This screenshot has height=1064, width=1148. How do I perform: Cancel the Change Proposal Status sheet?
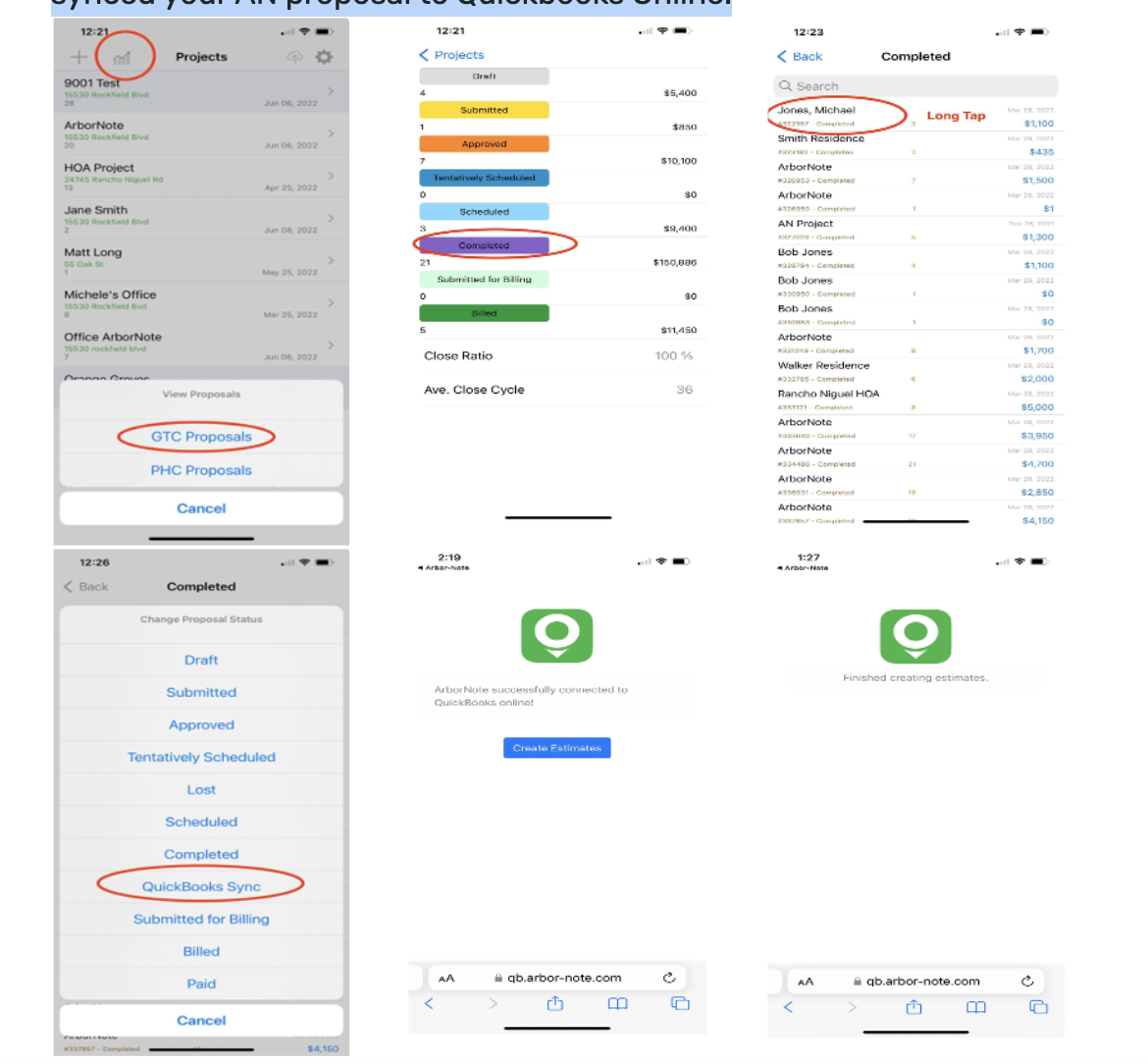click(x=201, y=1020)
